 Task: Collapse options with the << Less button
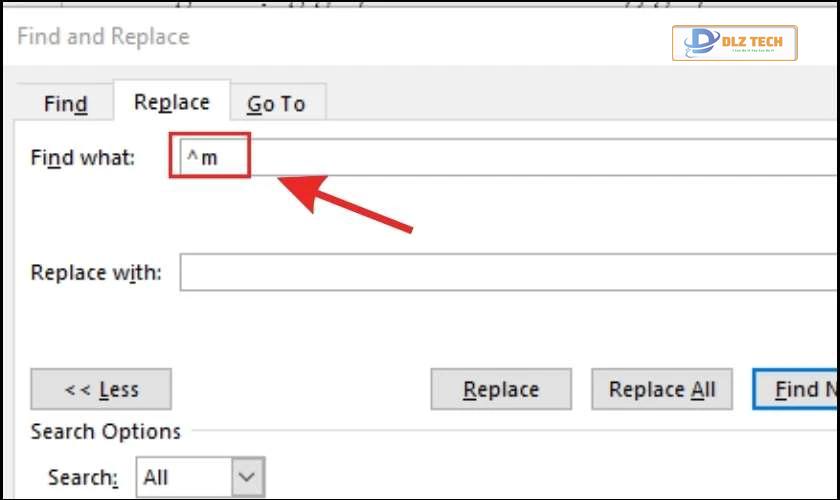[x=101, y=389]
